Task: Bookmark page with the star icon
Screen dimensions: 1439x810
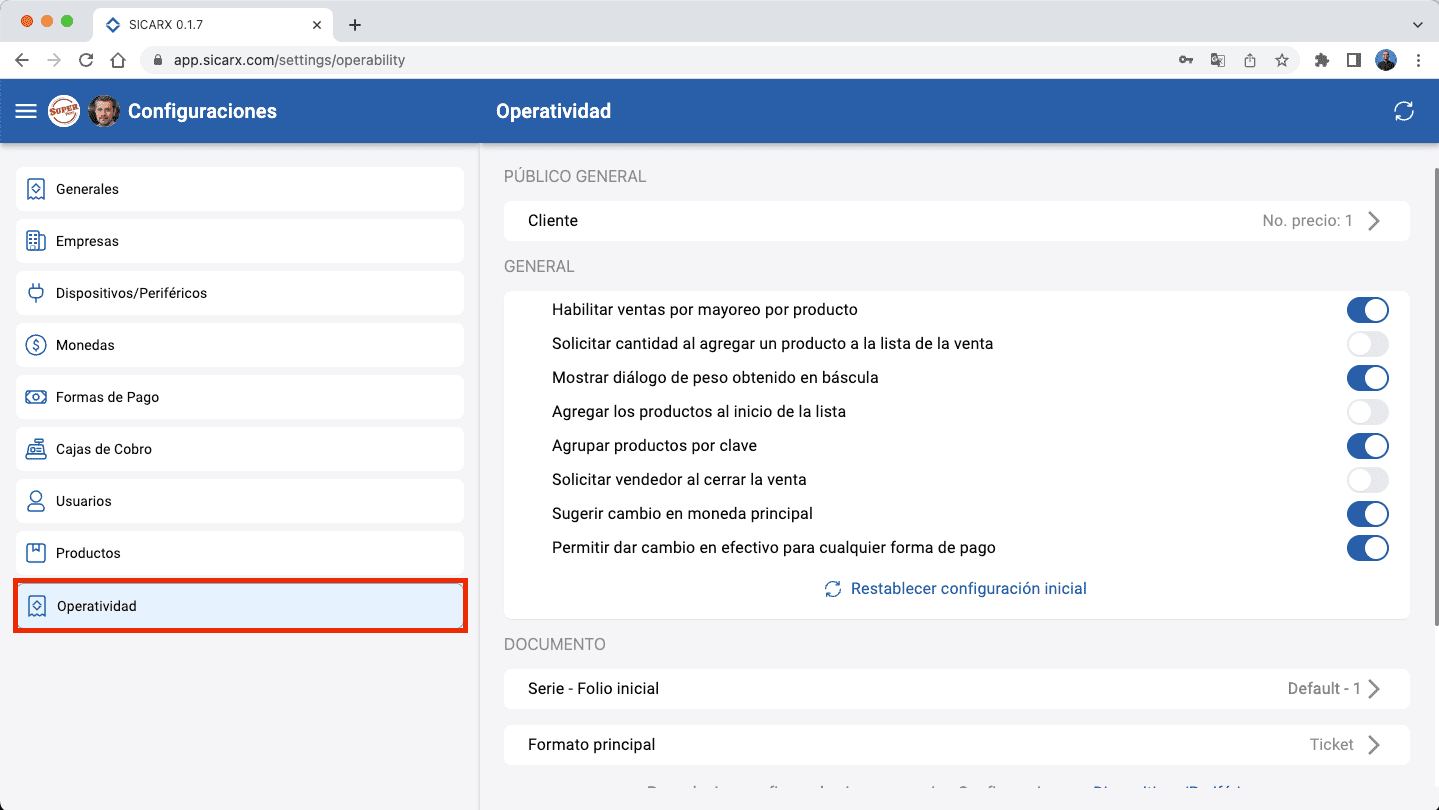Action: (x=1281, y=60)
